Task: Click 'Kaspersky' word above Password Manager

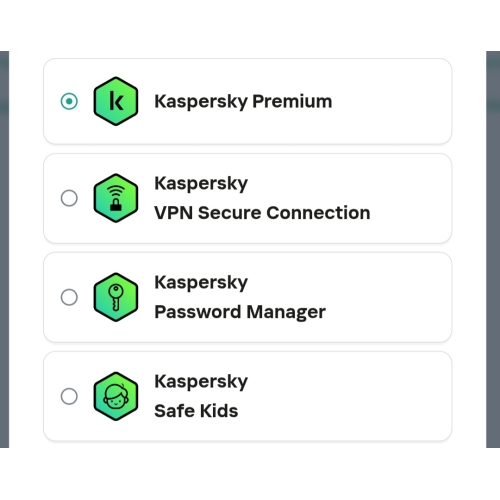Action: tap(201, 283)
